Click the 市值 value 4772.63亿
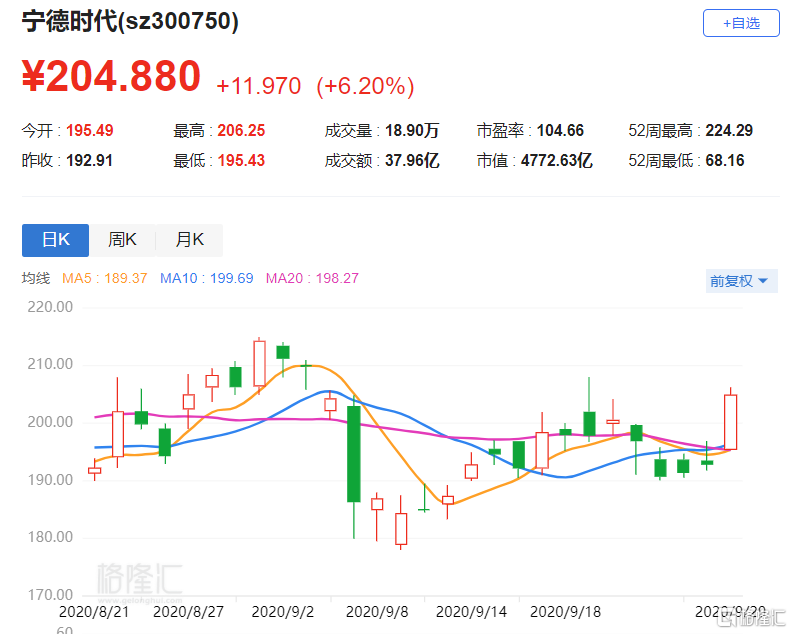 click(x=557, y=161)
